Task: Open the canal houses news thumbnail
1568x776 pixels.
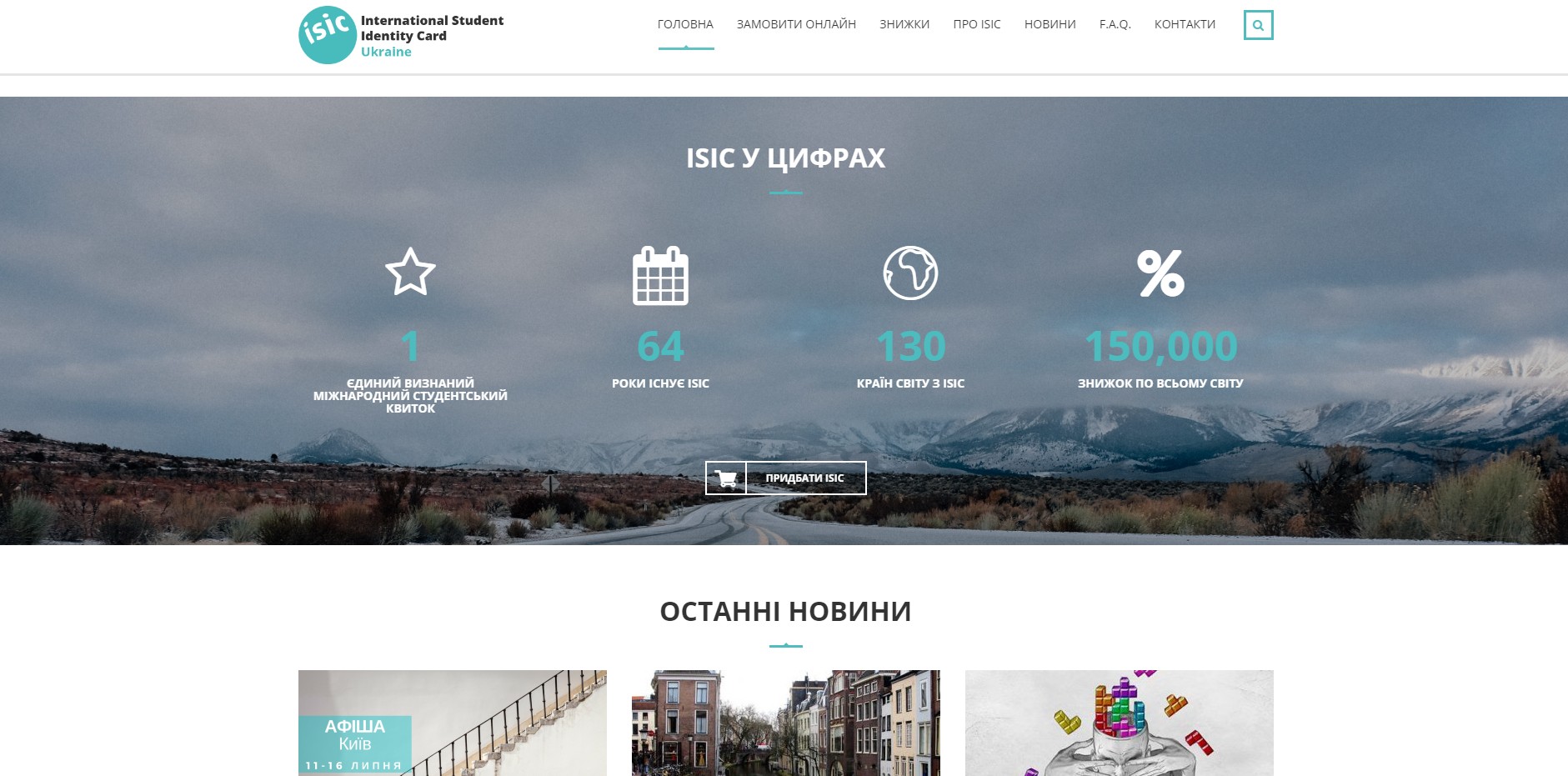Action: tap(786, 723)
